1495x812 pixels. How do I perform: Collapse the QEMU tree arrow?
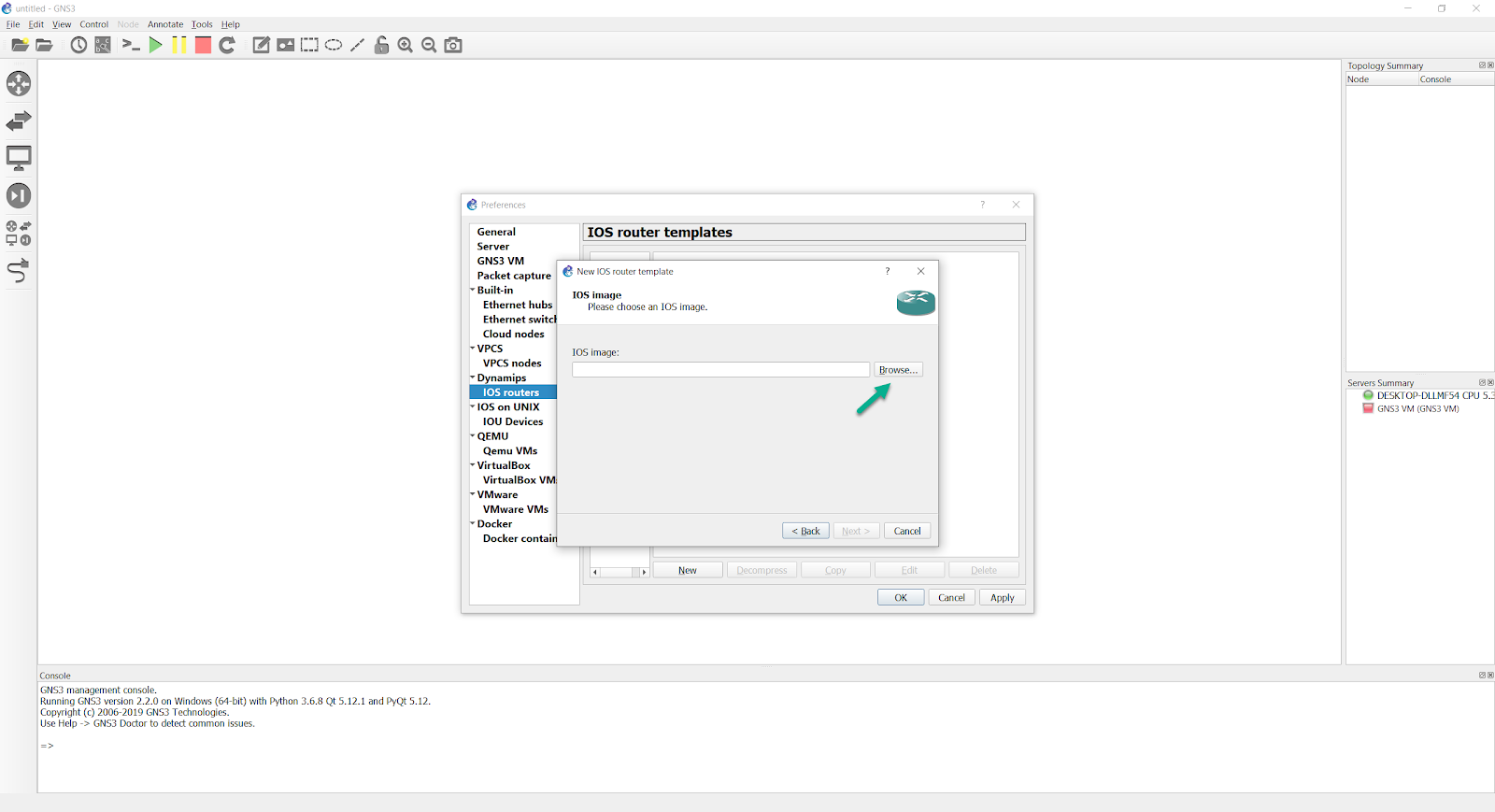[473, 436]
